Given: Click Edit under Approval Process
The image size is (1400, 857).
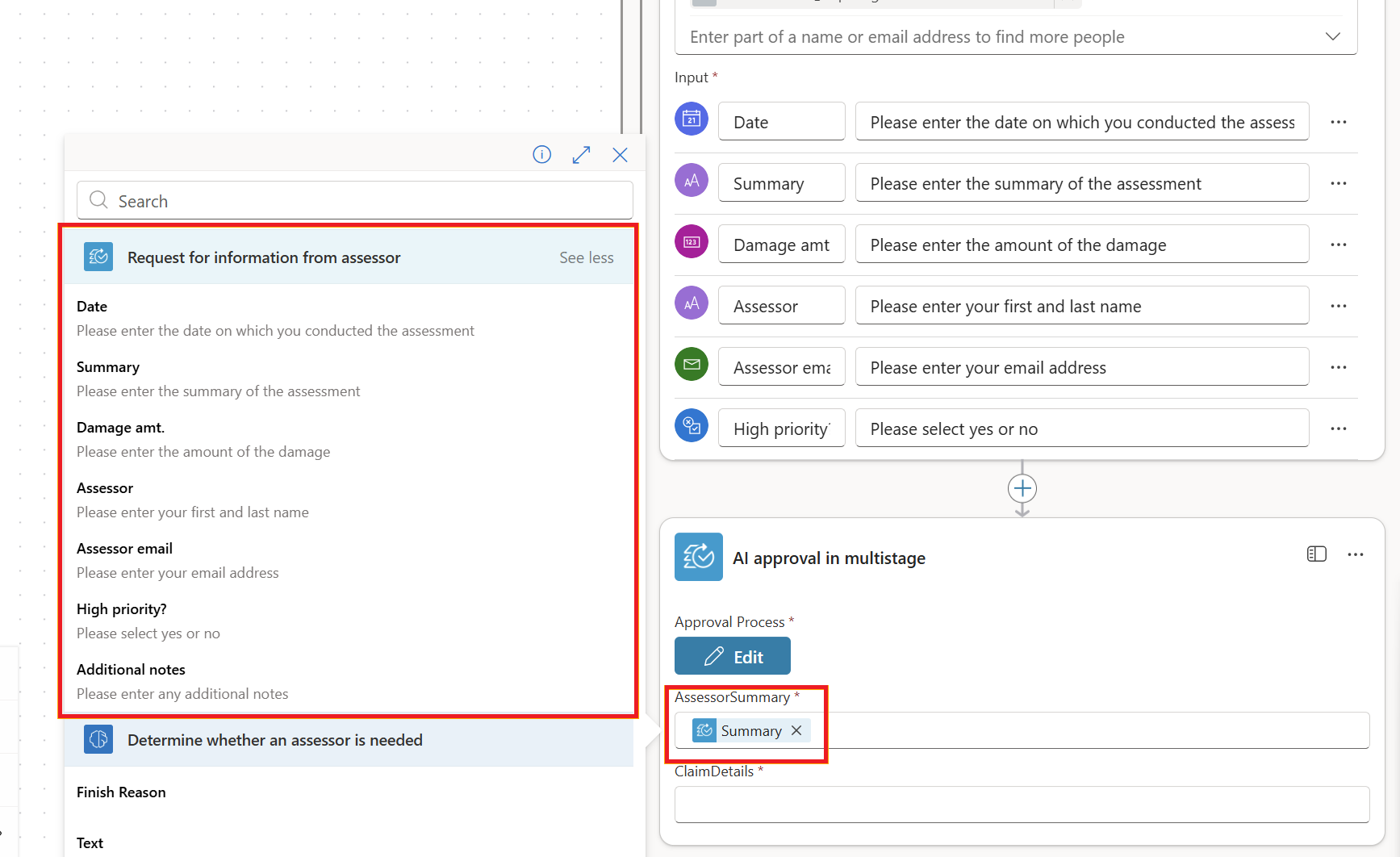Looking at the screenshot, I should [x=732, y=655].
